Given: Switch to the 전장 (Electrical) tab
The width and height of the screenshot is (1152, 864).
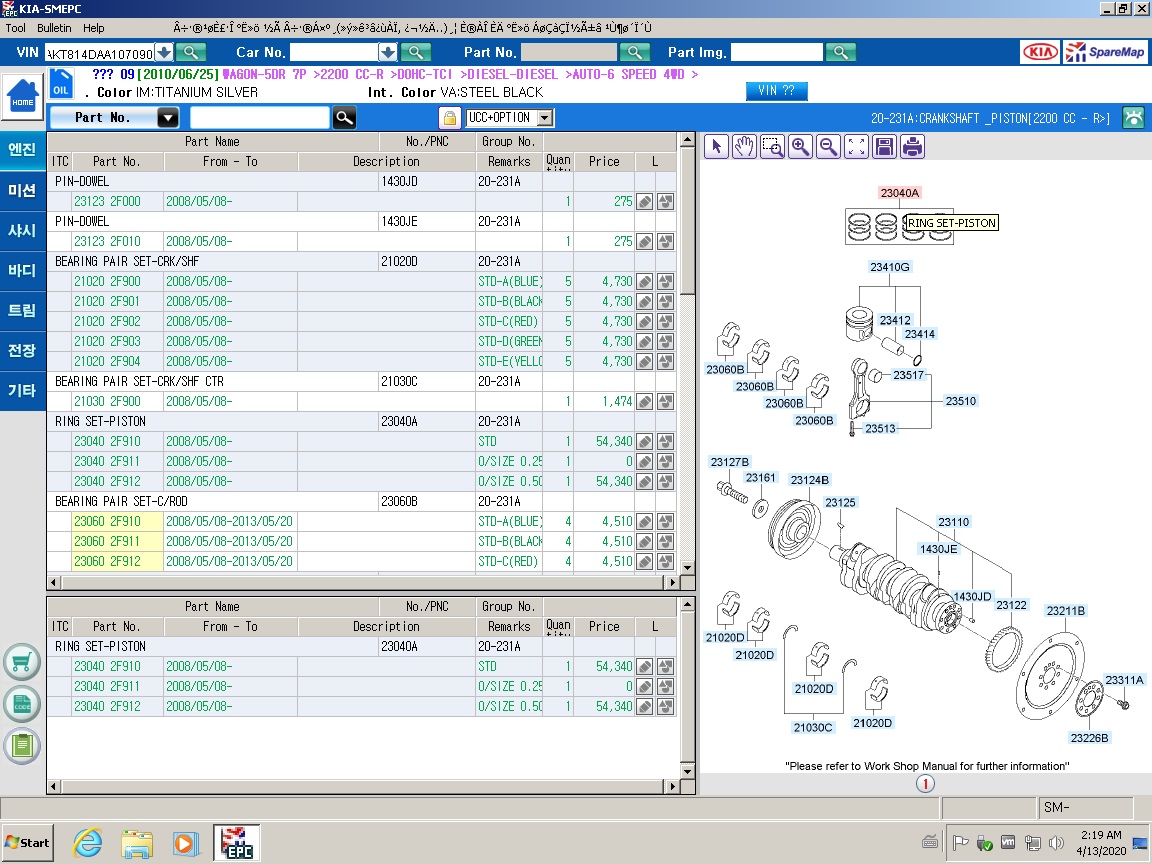Looking at the screenshot, I should point(23,350).
